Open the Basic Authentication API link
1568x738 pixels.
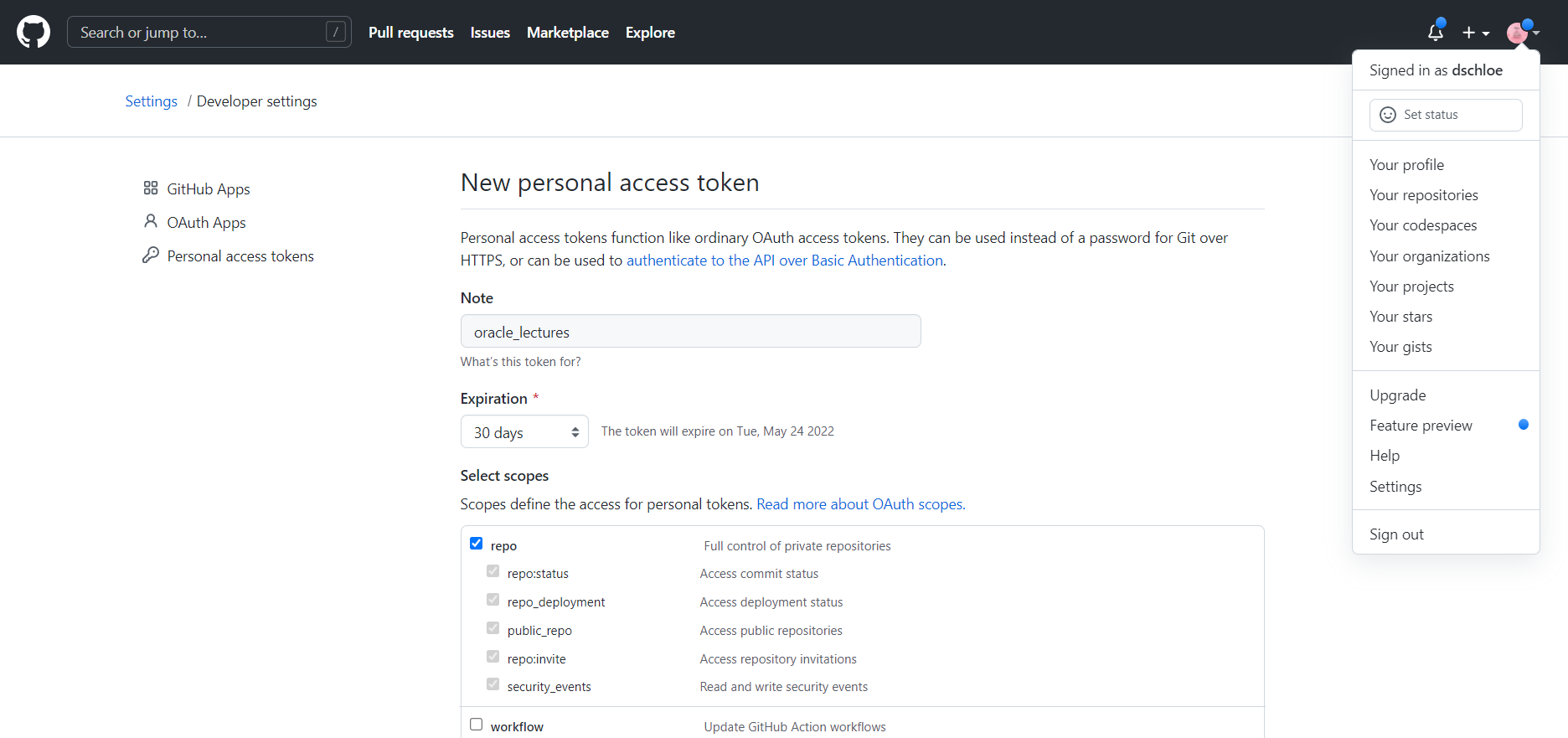[x=785, y=261]
